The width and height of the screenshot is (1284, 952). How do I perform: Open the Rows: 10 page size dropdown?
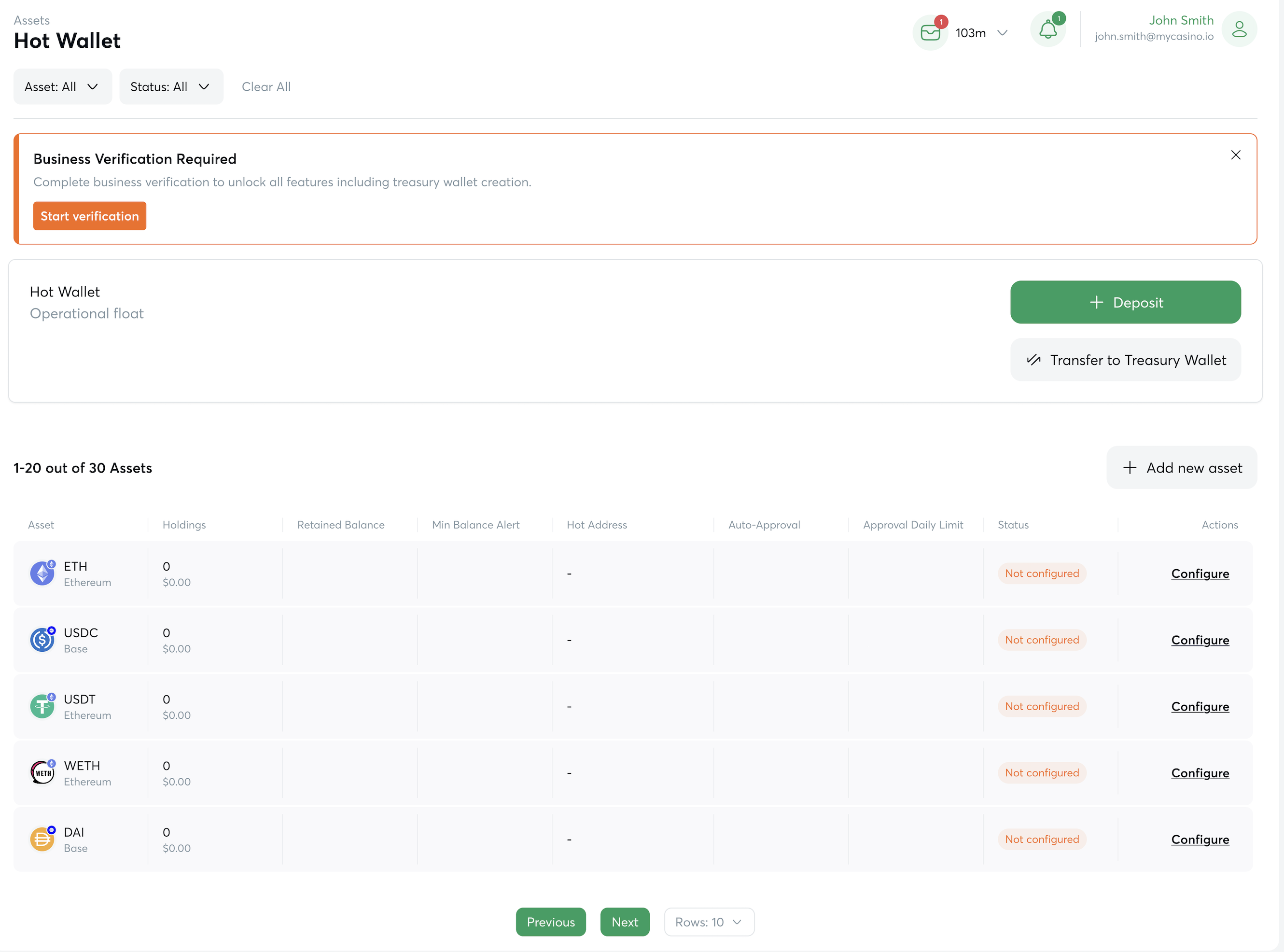tap(709, 922)
